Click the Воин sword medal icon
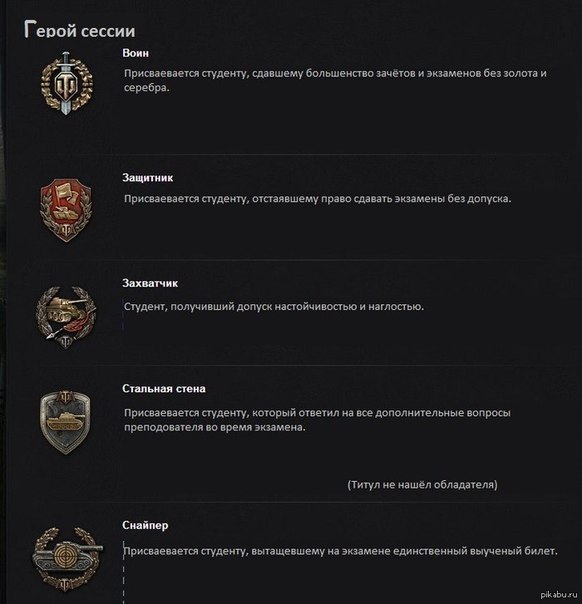This screenshot has width=582, height=604. tap(67, 83)
